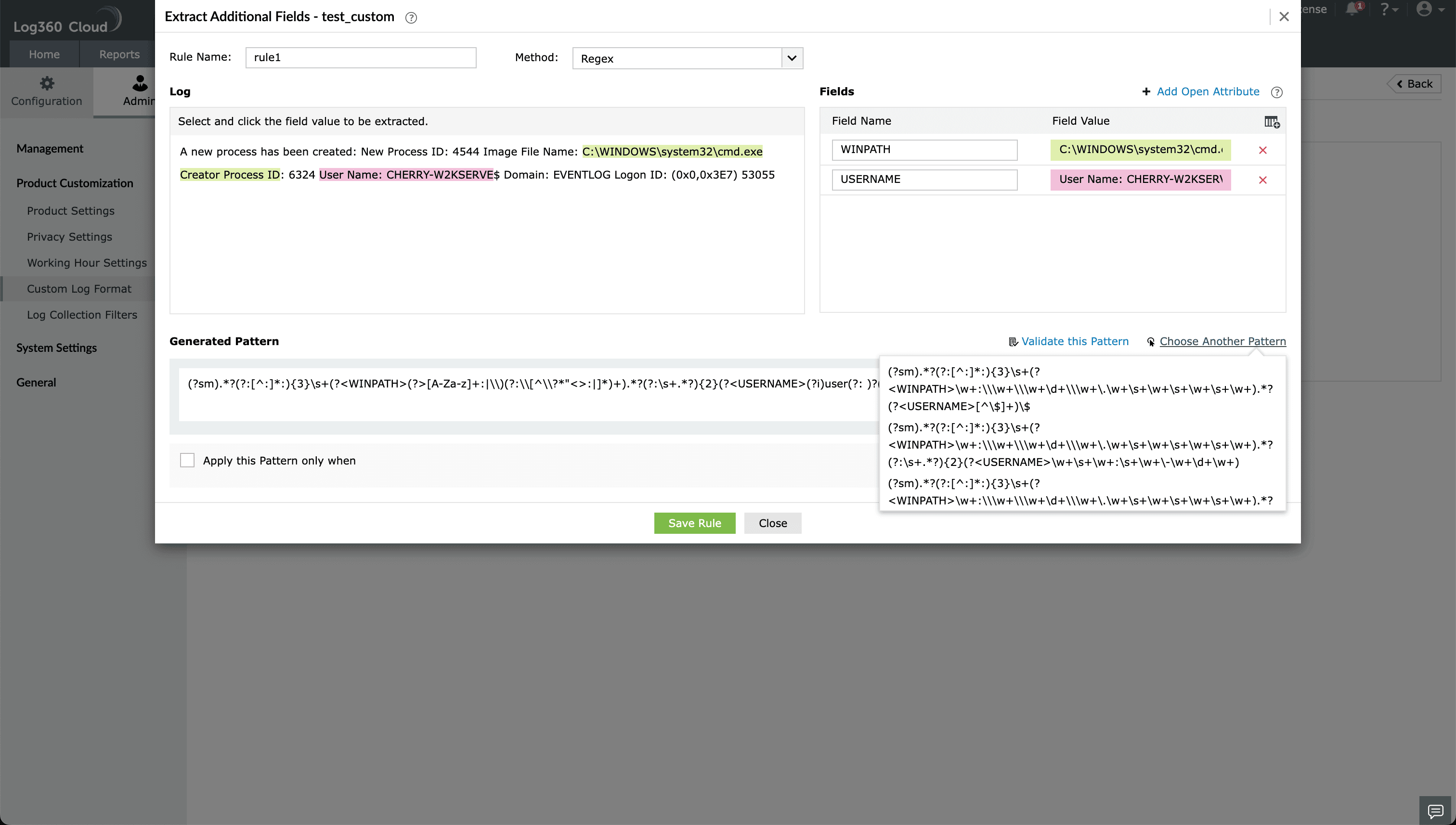Remove the WINPATH field row
1456x825 pixels.
(1262, 150)
